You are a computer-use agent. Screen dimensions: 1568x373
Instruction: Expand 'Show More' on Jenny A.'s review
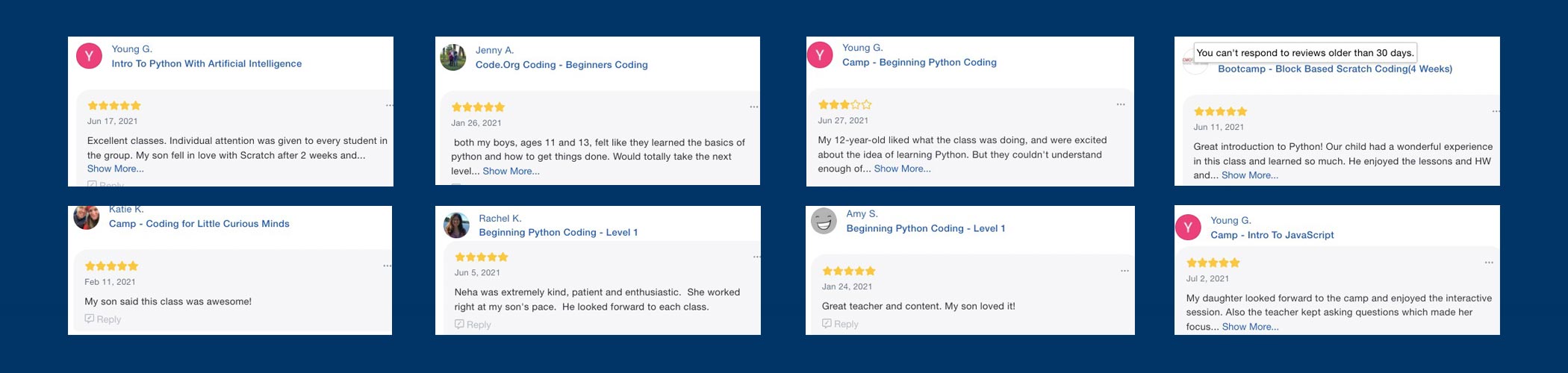511,171
